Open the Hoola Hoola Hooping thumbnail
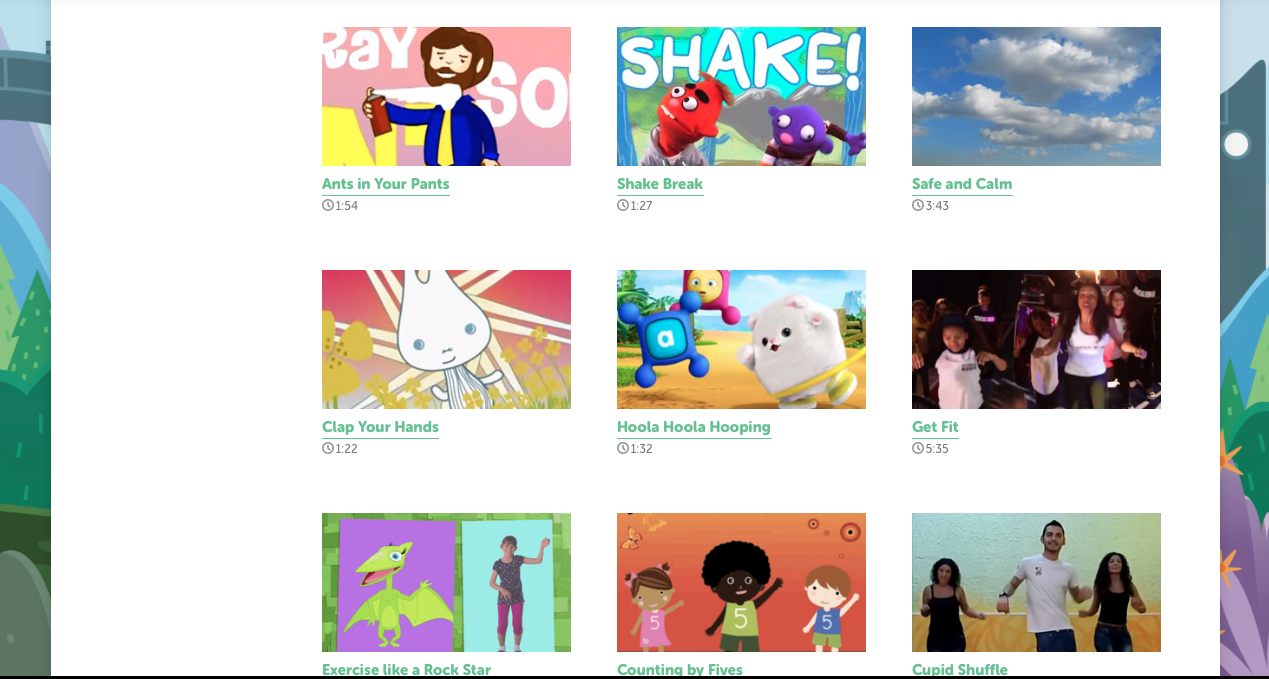Viewport: 1269px width, 679px height. [741, 339]
